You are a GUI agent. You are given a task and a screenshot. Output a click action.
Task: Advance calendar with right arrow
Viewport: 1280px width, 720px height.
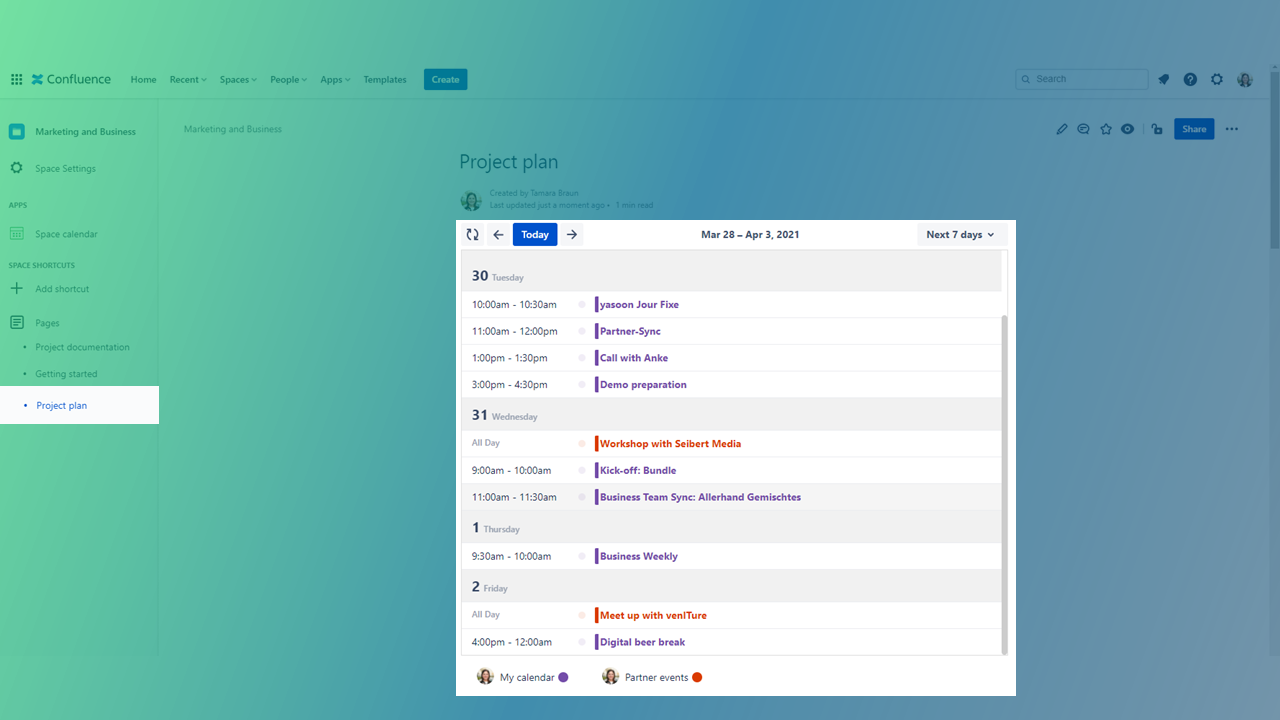[x=571, y=235]
